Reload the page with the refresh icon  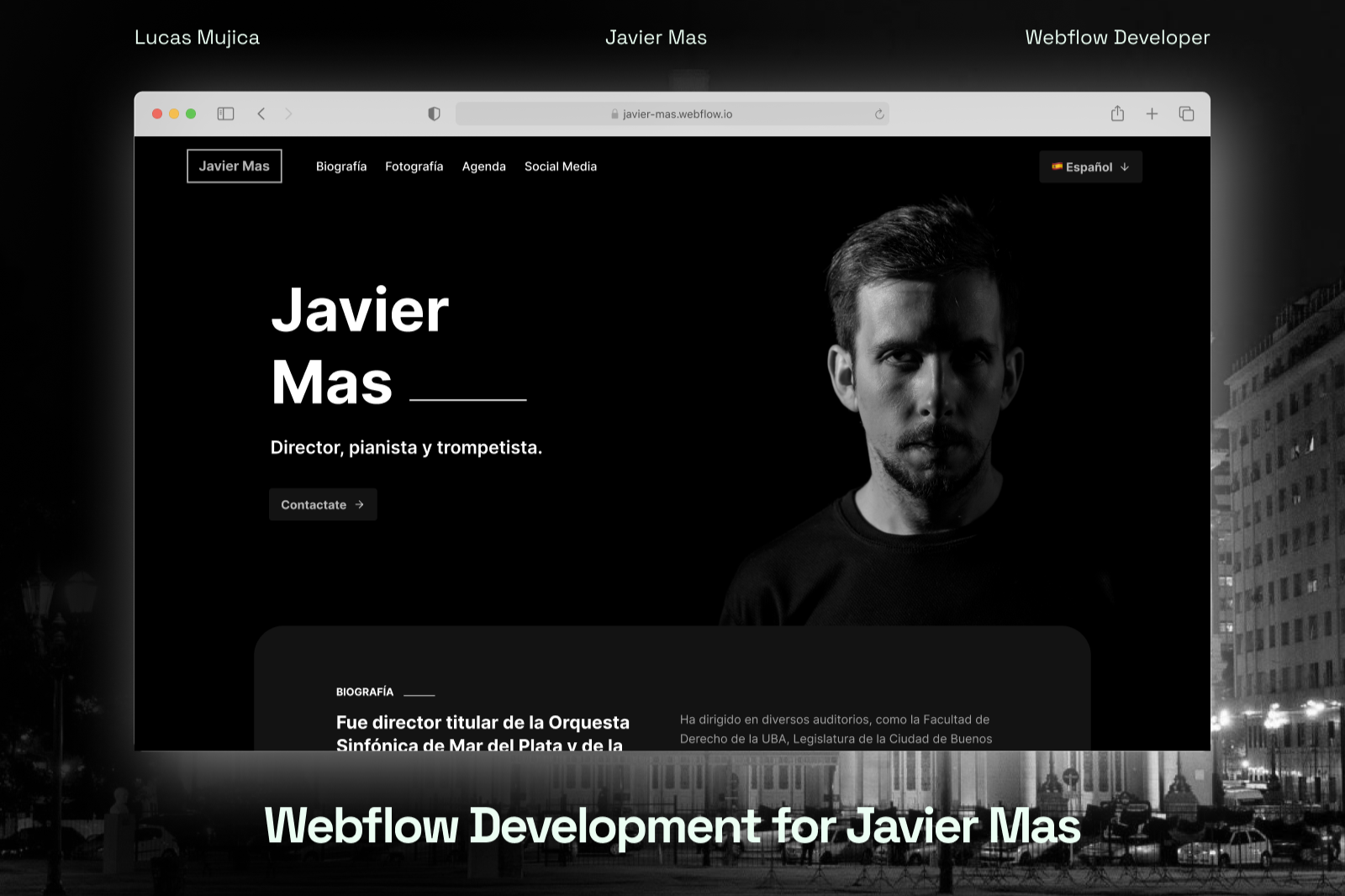879,114
